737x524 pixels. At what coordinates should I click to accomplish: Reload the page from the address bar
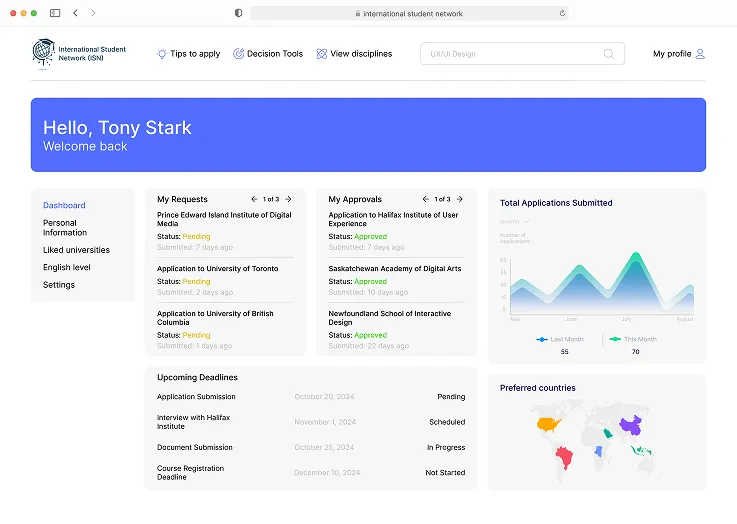pyautogui.click(x=562, y=13)
